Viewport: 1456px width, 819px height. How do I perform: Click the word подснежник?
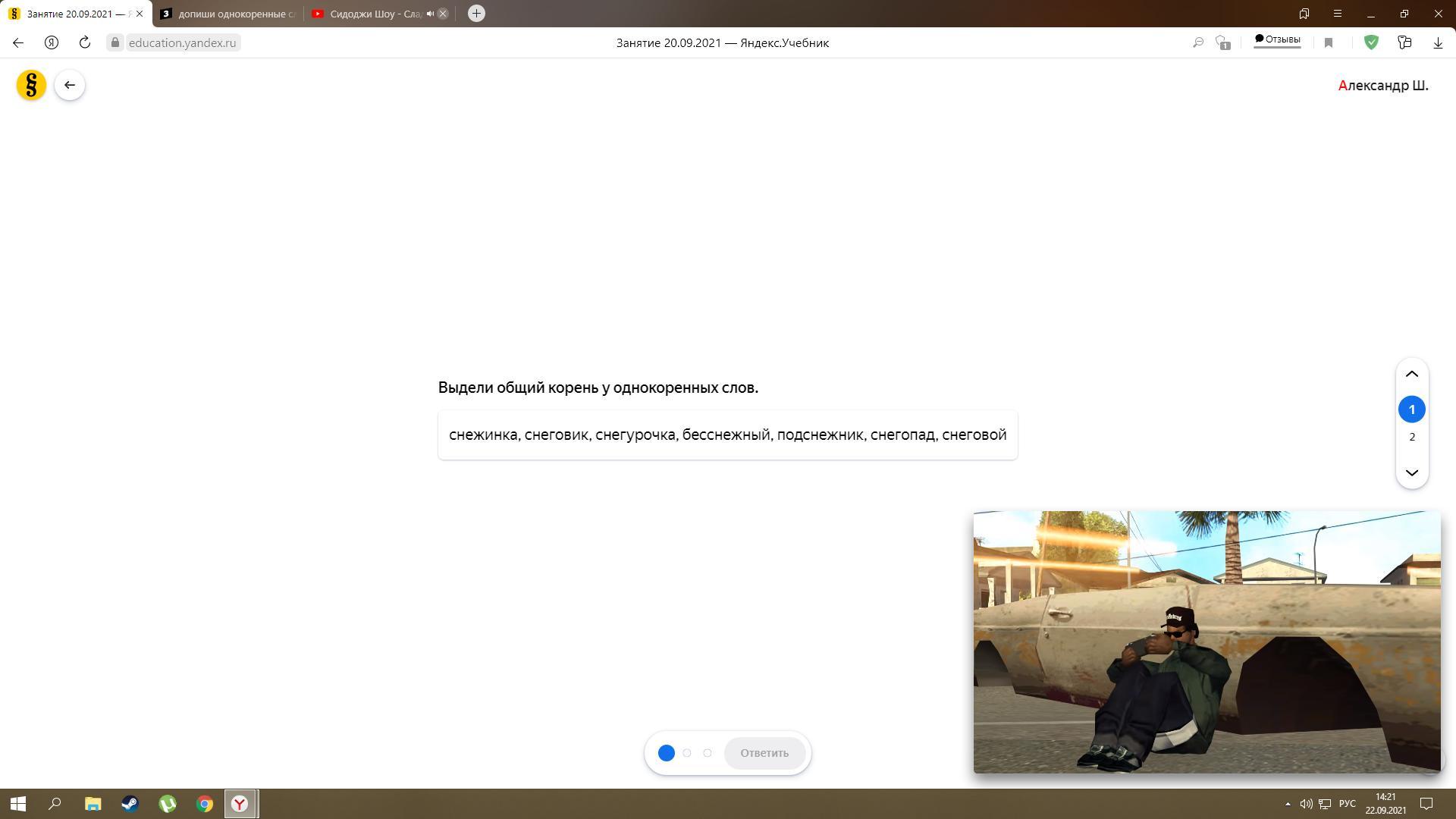click(x=820, y=435)
